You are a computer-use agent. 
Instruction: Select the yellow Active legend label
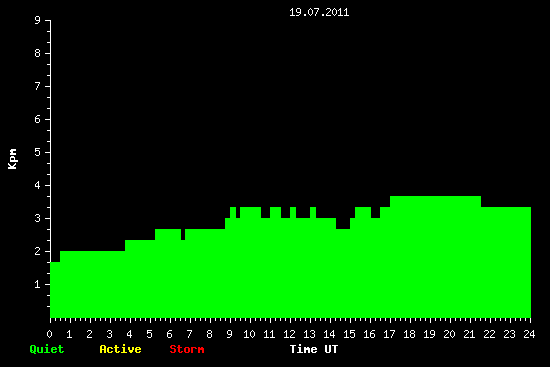coord(120,349)
